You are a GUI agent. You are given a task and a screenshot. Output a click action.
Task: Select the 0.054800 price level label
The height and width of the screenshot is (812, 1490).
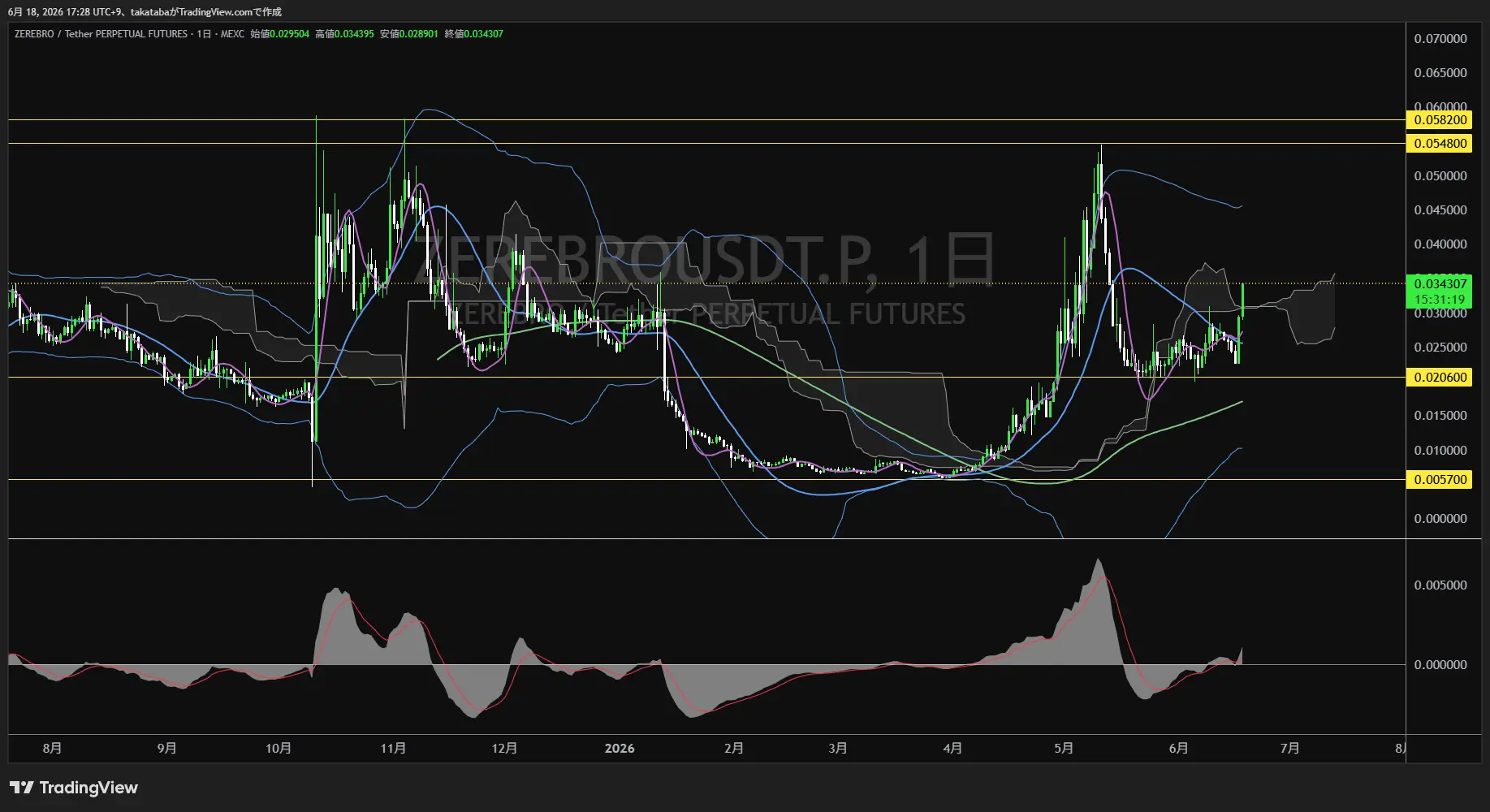1440,144
